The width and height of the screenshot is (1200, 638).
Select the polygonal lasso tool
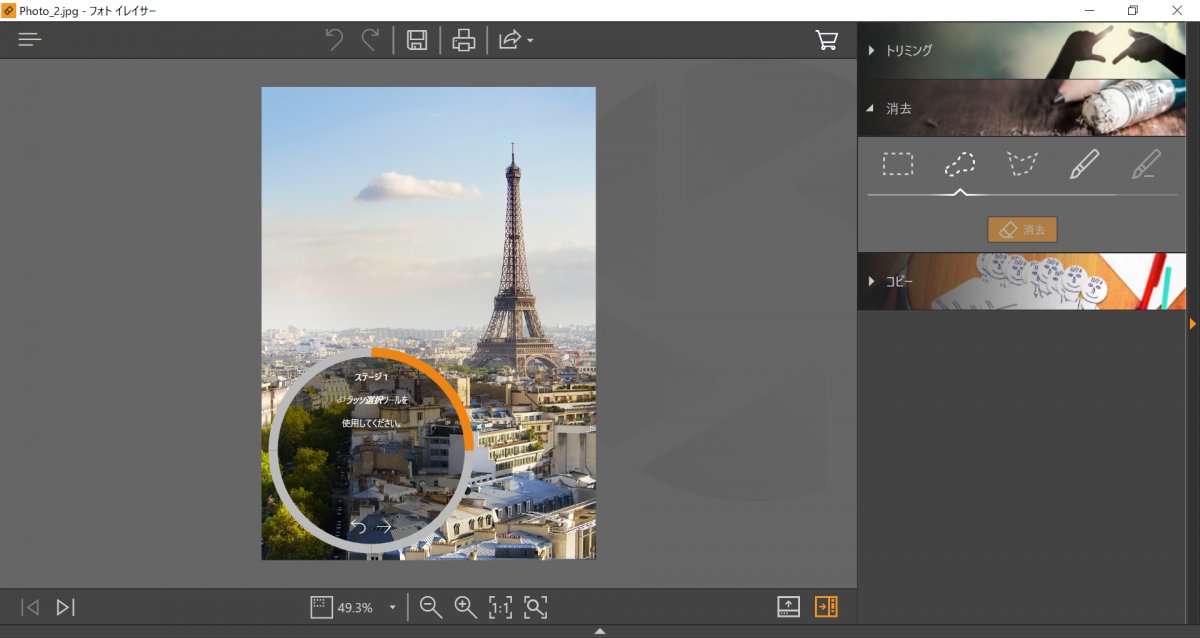[1022, 164]
